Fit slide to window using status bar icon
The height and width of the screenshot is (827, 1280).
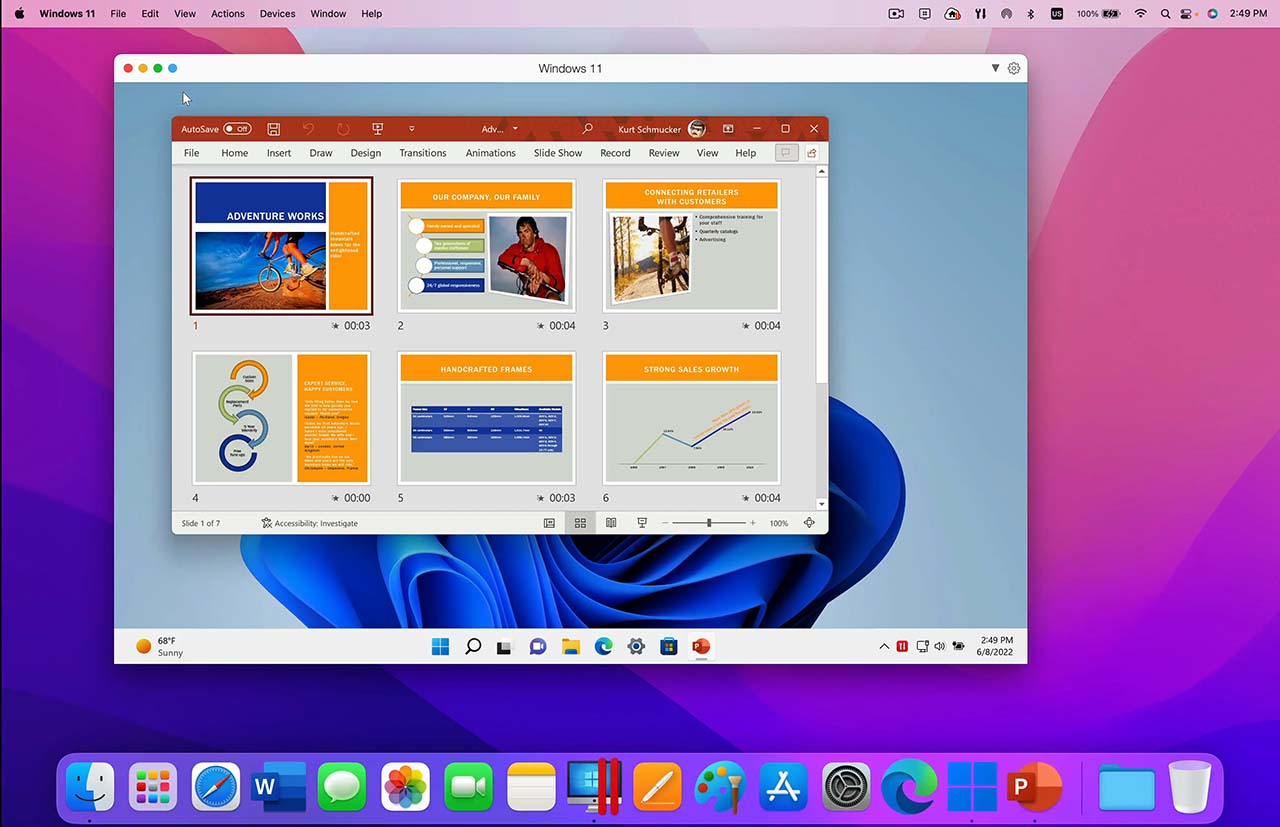coord(809,522)
